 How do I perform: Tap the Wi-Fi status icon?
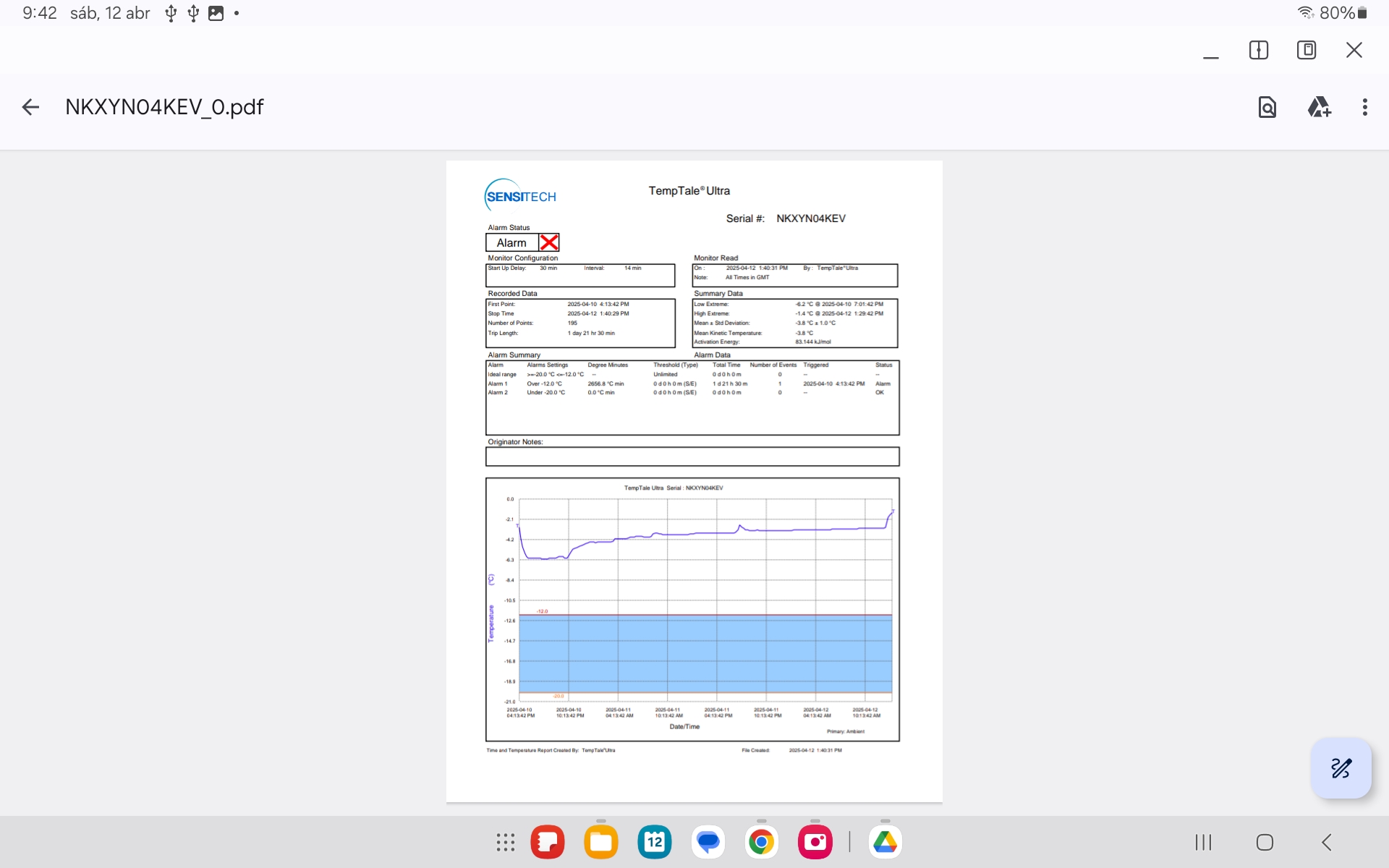1306,12
